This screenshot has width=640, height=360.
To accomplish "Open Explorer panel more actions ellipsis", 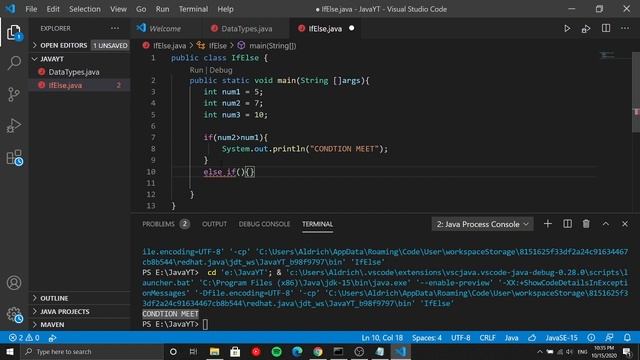I will [115, 28].
